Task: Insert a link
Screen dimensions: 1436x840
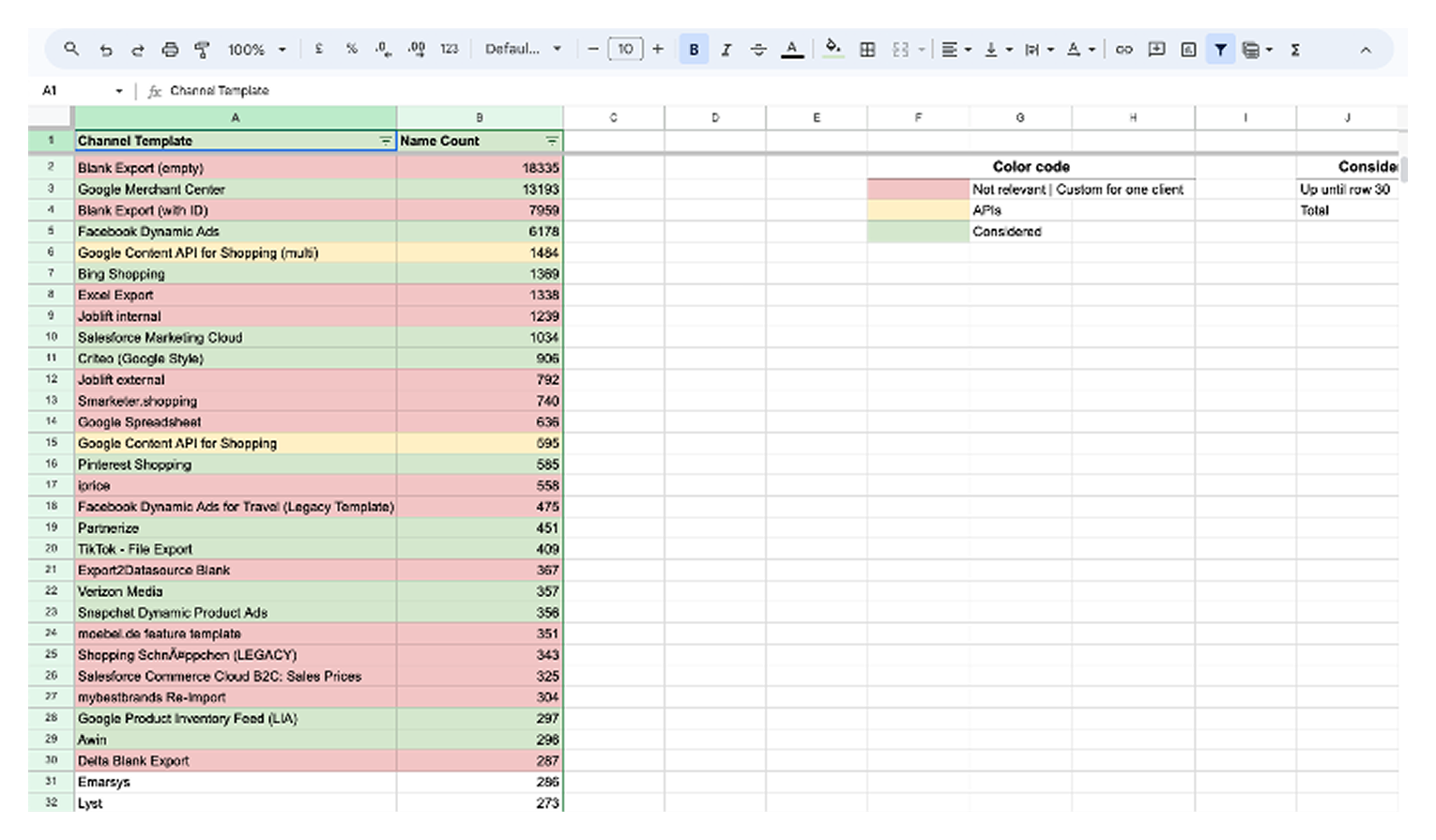Action: [x=1123, y=50]
